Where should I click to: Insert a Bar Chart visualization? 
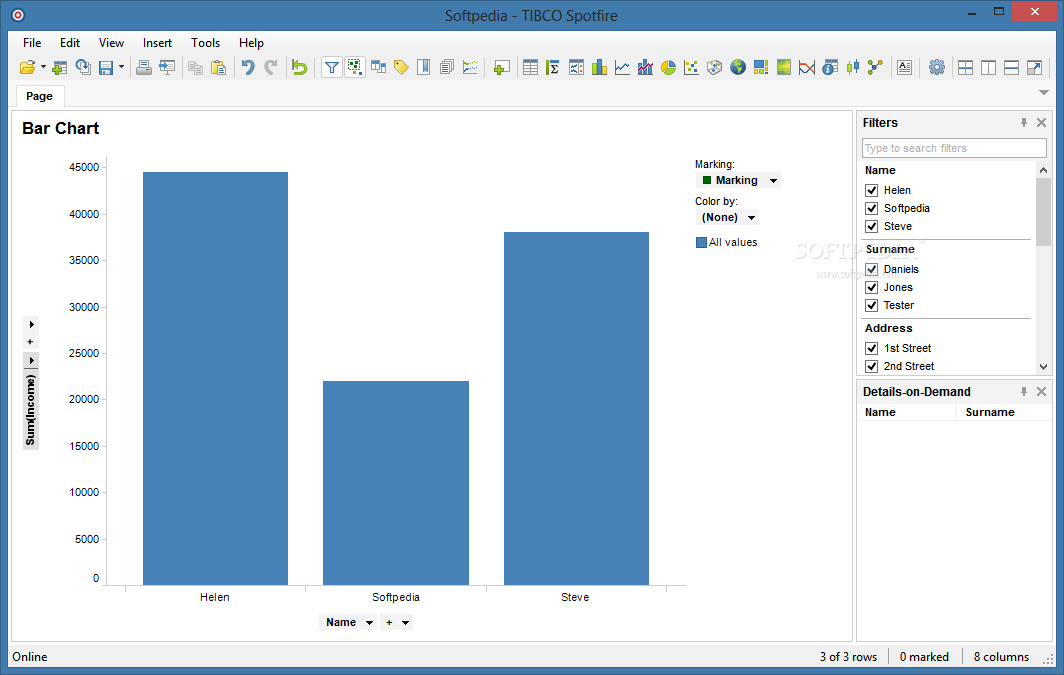pos(599,67)
